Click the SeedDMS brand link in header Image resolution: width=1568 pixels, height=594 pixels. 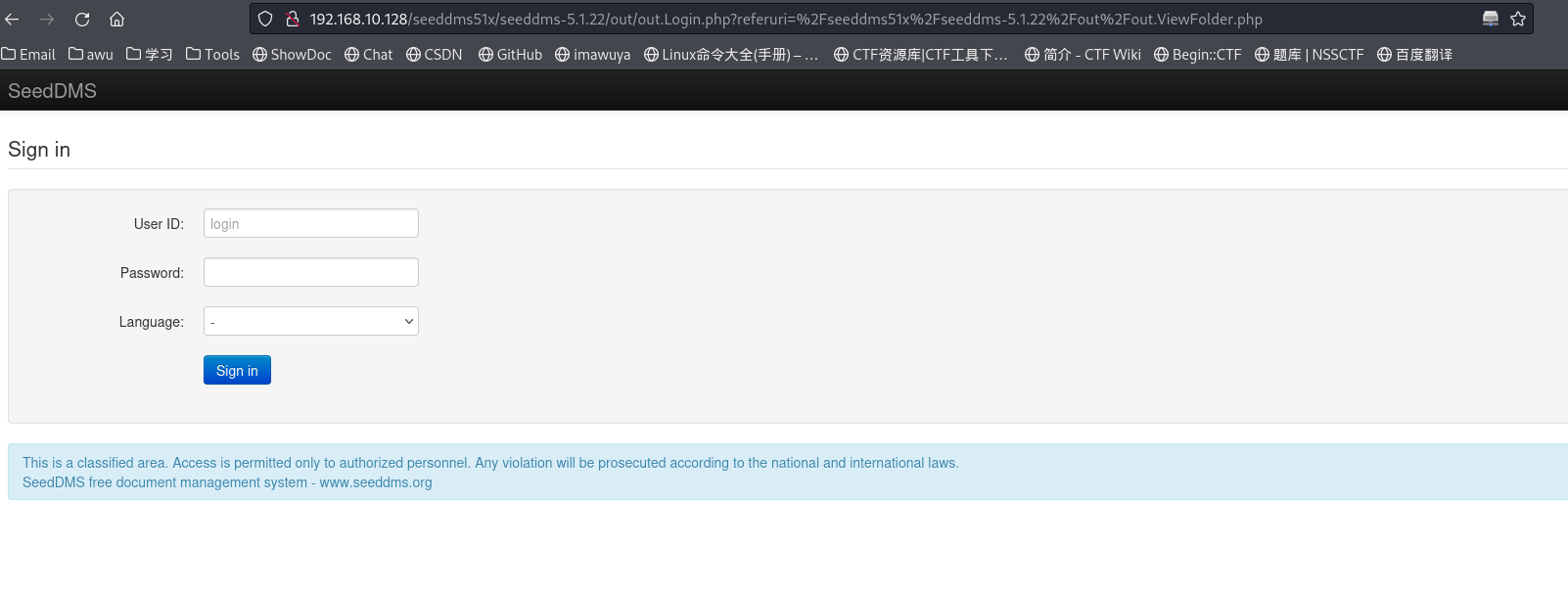coord(53,91)
